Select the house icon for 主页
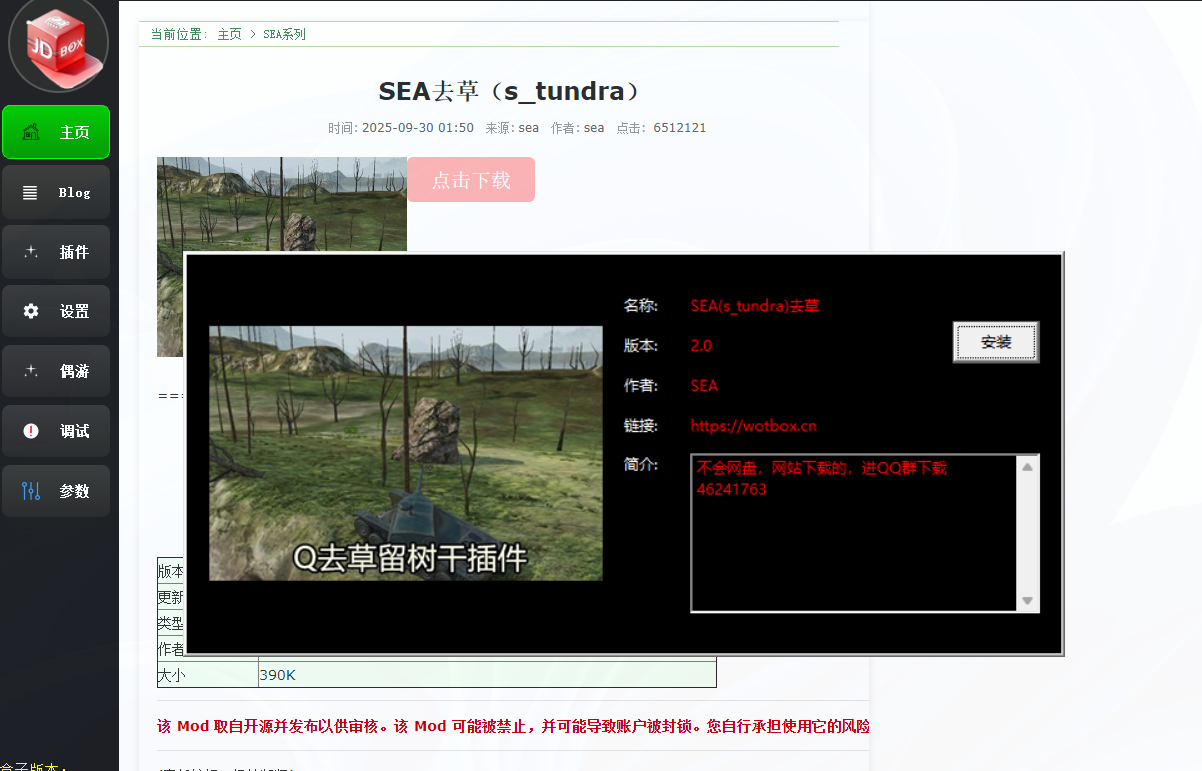Image resolution: width=1202 pixels, height=771 pixels. [31, 132]
